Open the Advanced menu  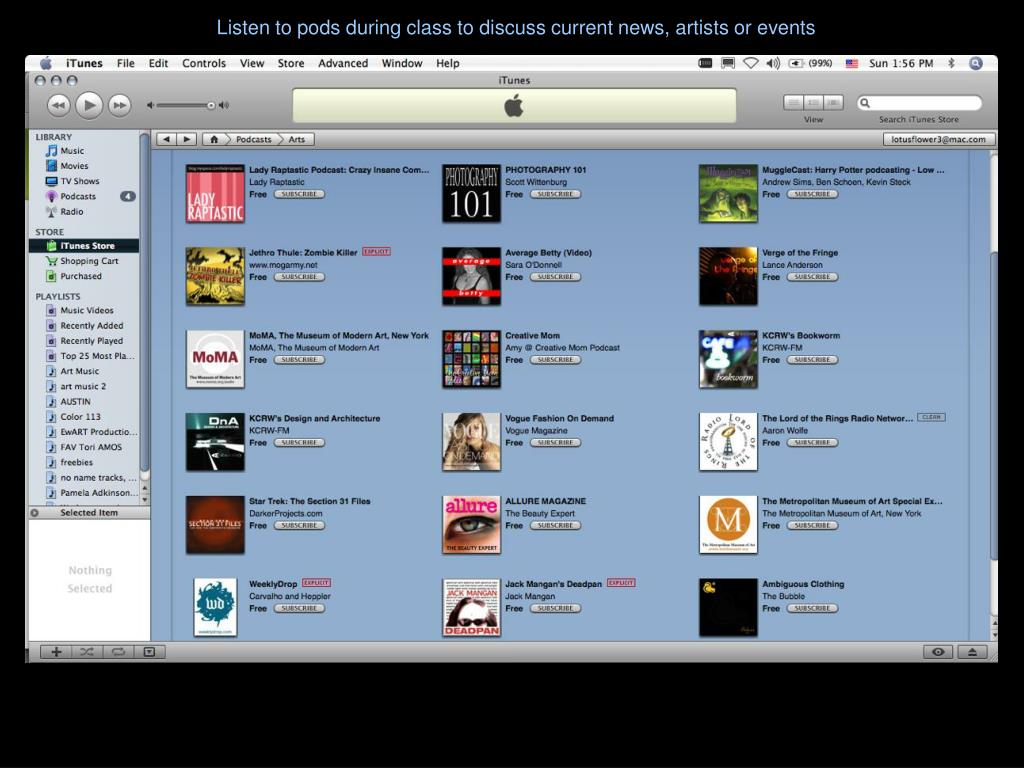343,63
